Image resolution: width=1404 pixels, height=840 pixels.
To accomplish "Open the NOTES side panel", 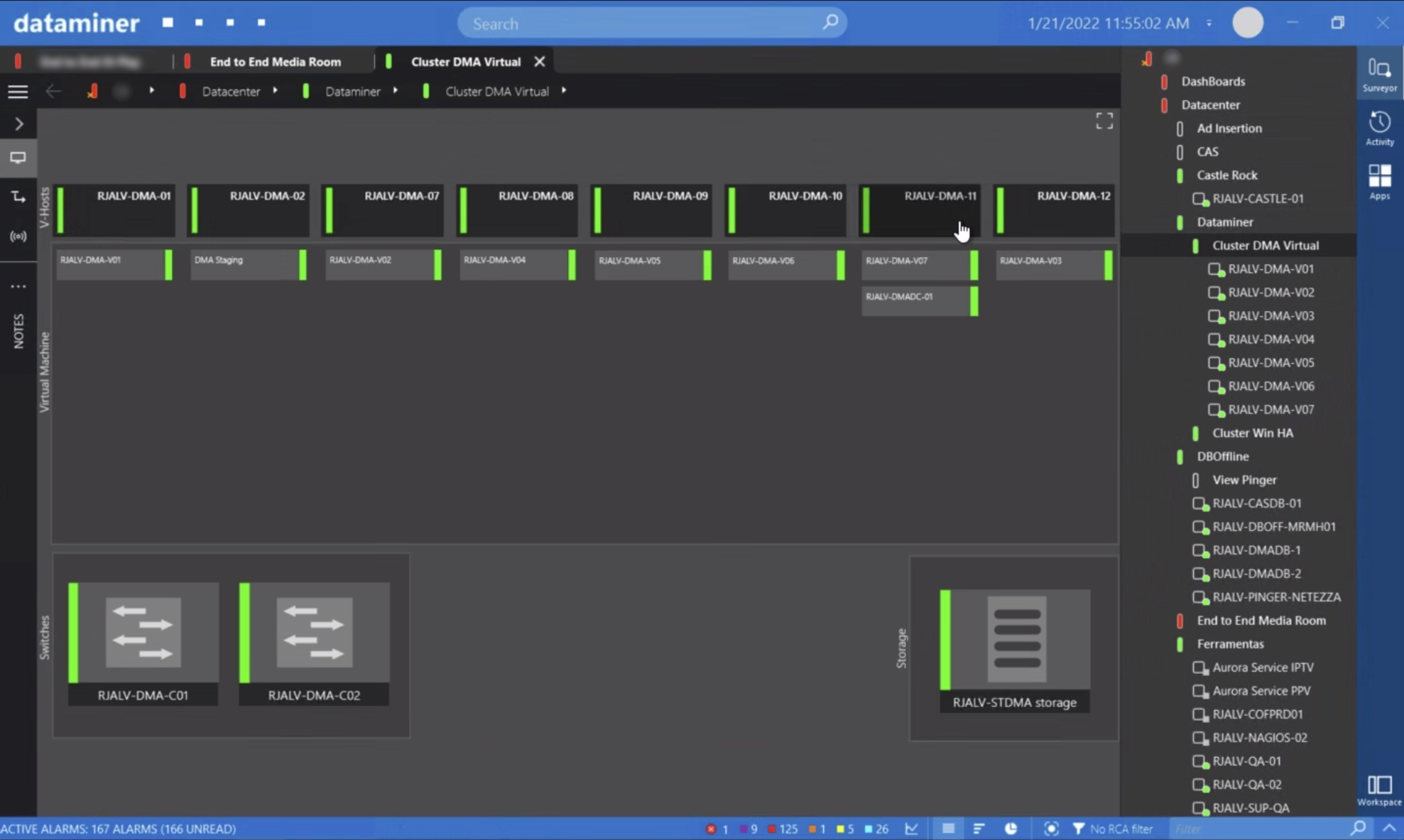I will point(18,331).
